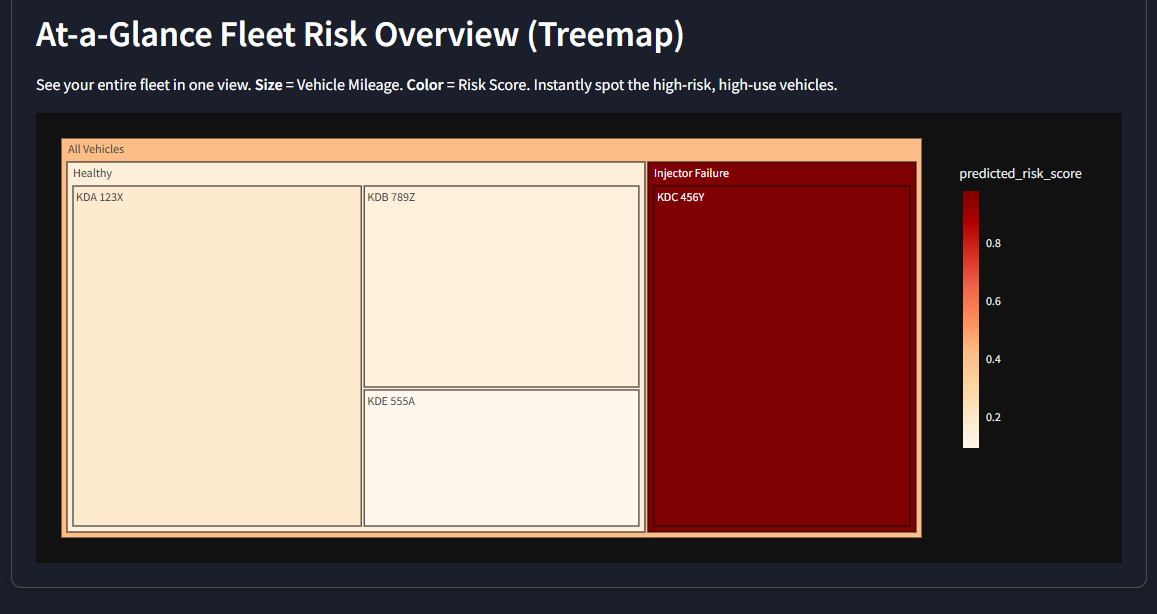The height and width of the screenshot is (614, 1157).
Task: Click the 'See your entire fleet' description text
Action: point(437,85)
